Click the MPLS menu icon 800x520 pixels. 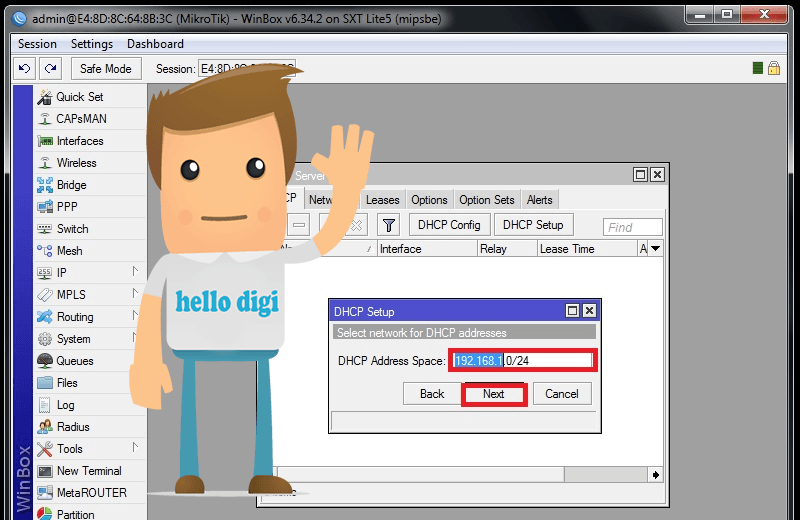(45, 294)
